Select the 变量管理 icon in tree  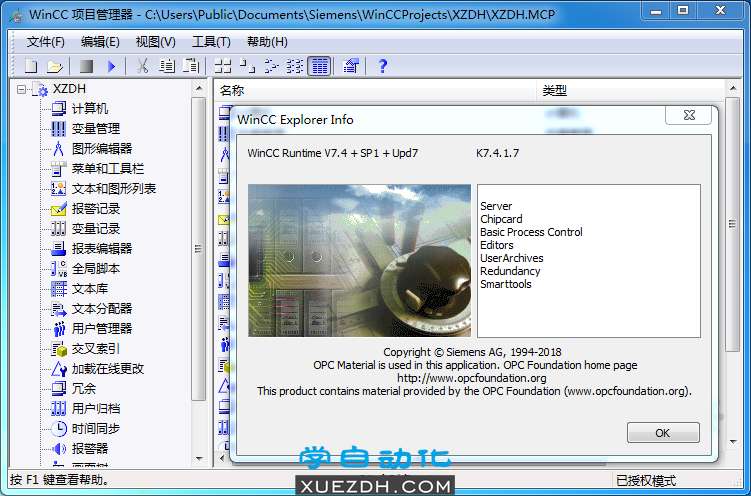[58, 129]
